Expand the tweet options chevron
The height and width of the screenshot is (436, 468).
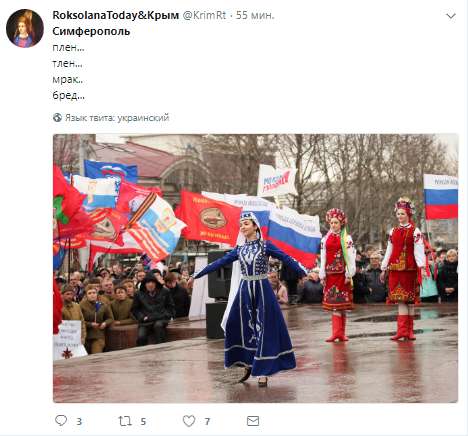pyautogui.click(x=451, y=16)
